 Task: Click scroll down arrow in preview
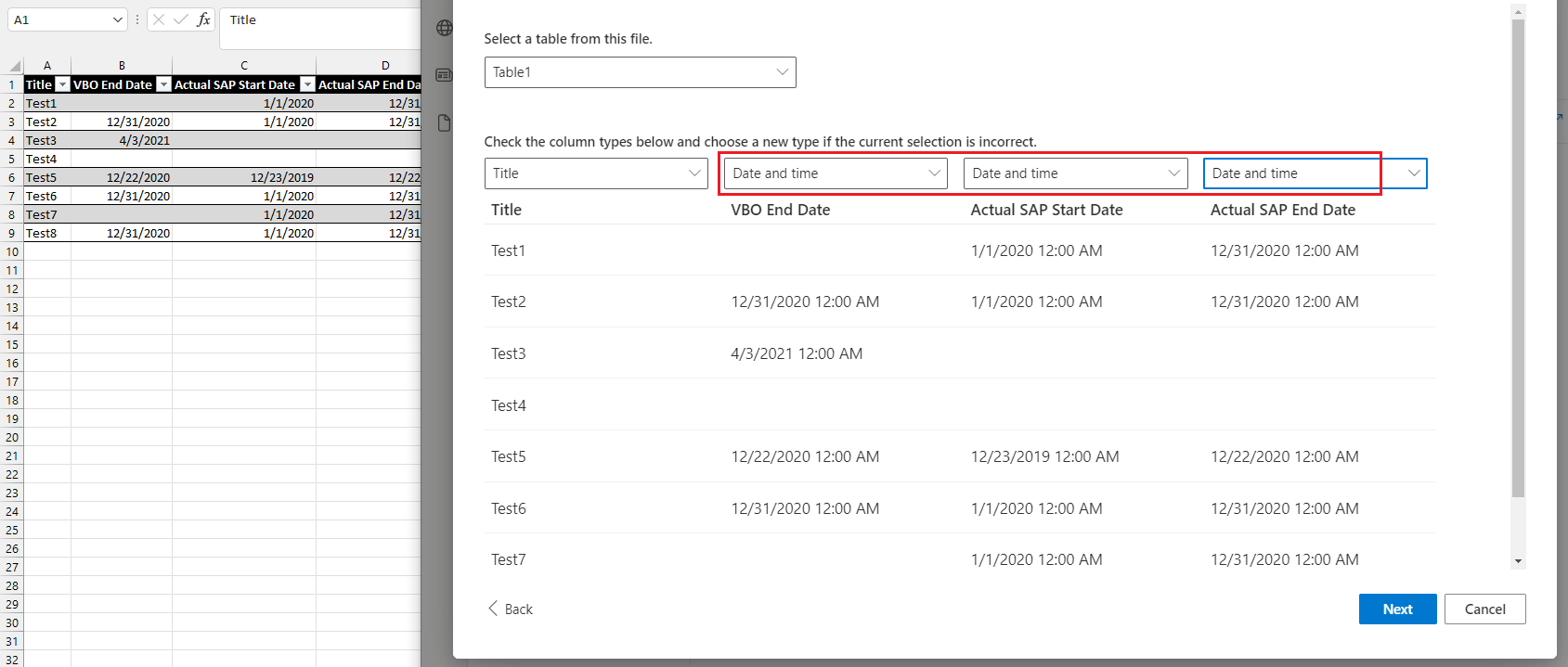pyautogui.click(x=1518, y=561)
